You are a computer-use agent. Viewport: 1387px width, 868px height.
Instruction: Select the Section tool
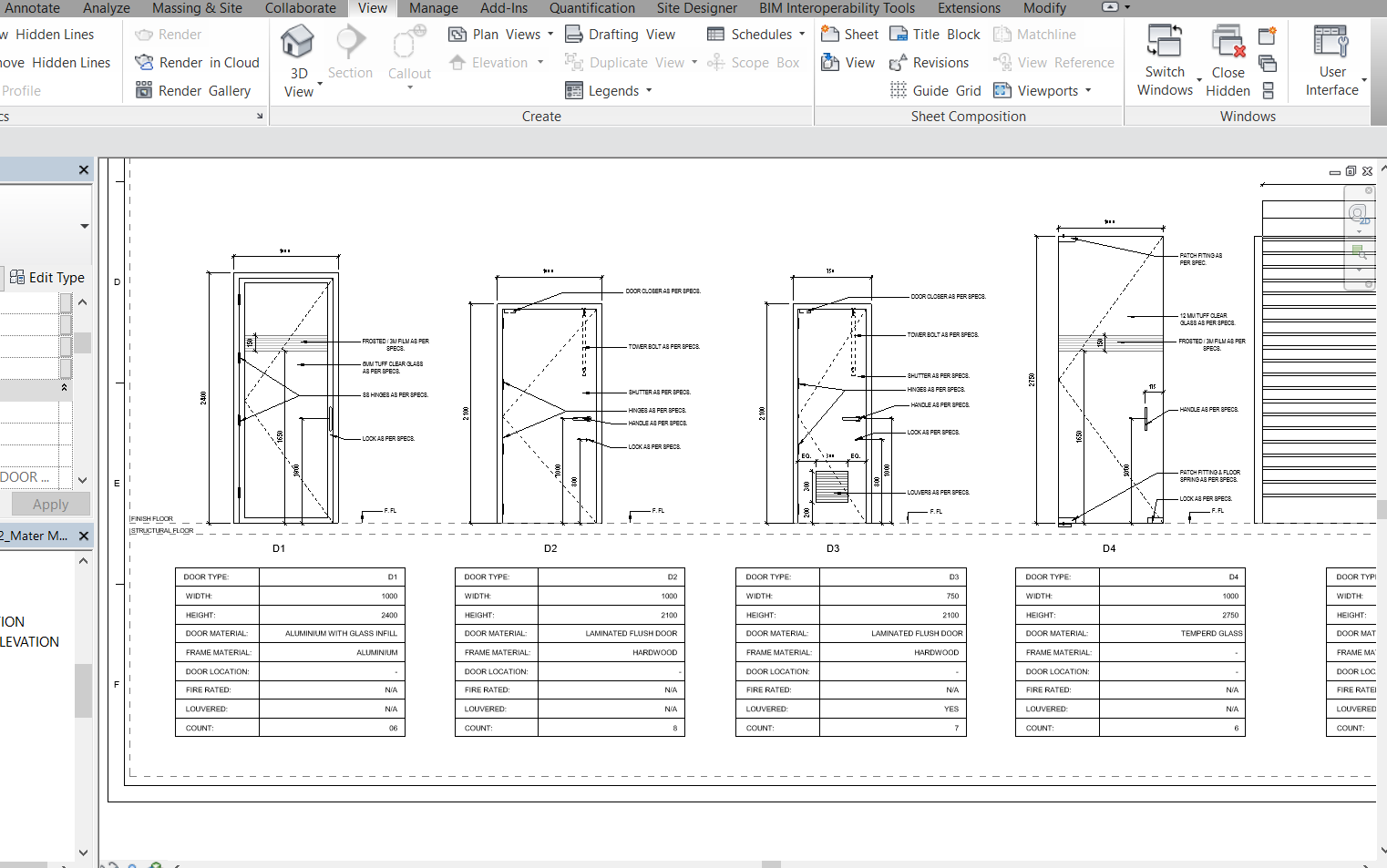350,53
